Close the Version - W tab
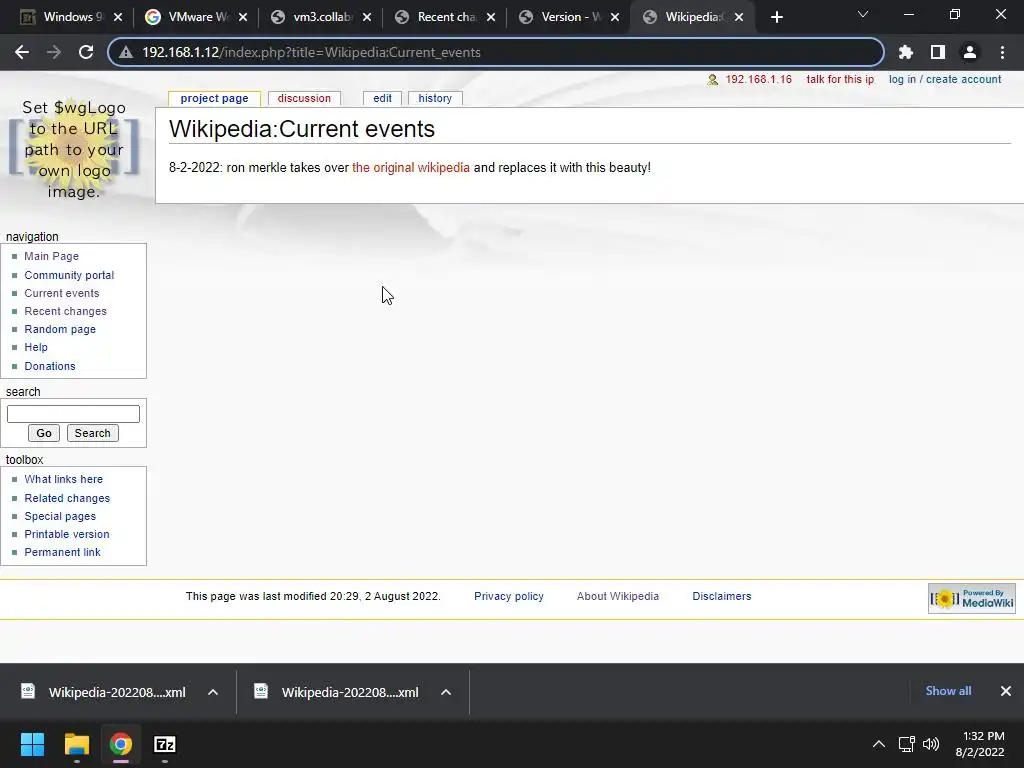 click(x=615, y=17)
